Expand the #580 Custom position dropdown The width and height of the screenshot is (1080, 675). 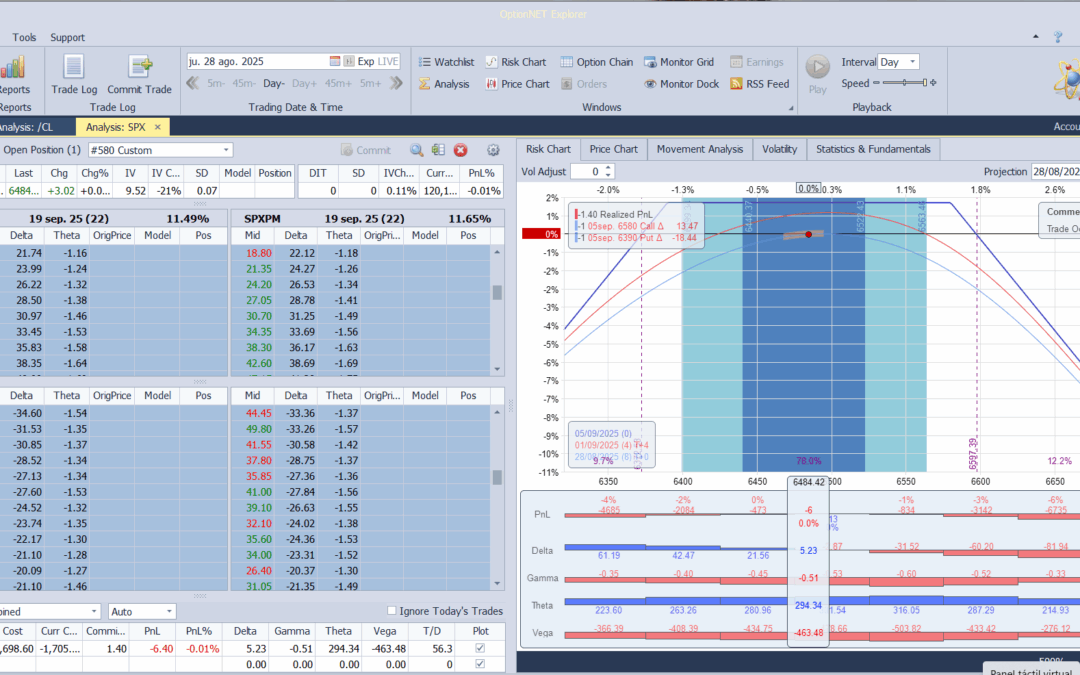tap(226, 150)
